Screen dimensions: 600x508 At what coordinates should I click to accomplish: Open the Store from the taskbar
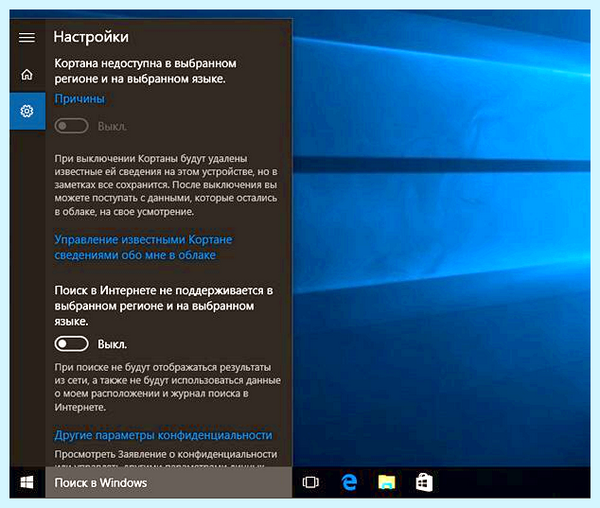click(x=424, y=482)
